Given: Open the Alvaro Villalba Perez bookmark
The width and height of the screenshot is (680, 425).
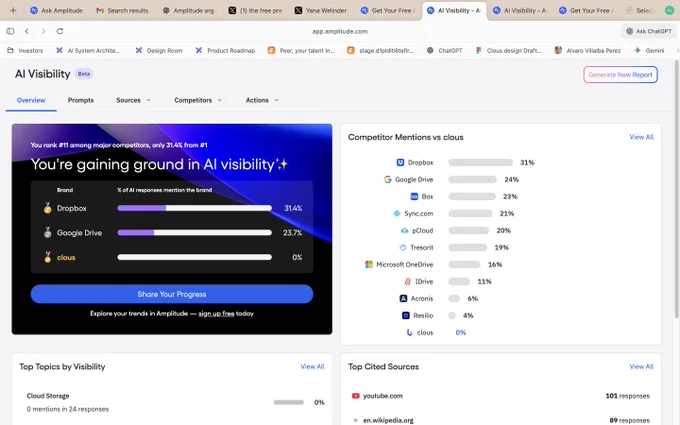Looking at the screenshot, I should point(588,50).
